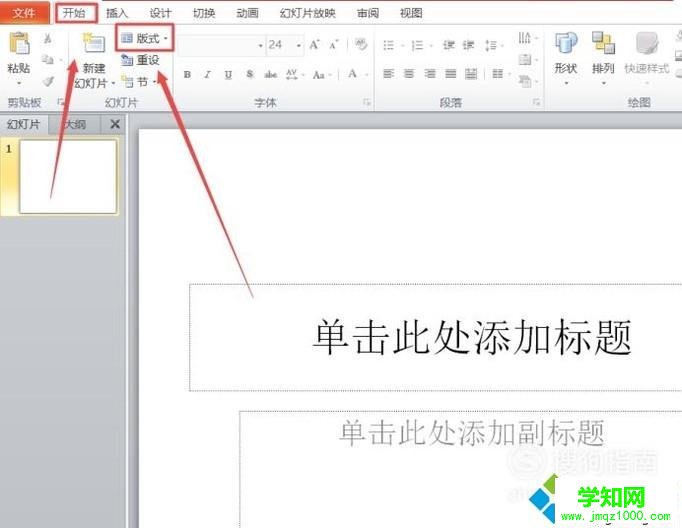Click the title placeholder 单击此处添加标题
682x528 pixels.
472,337
